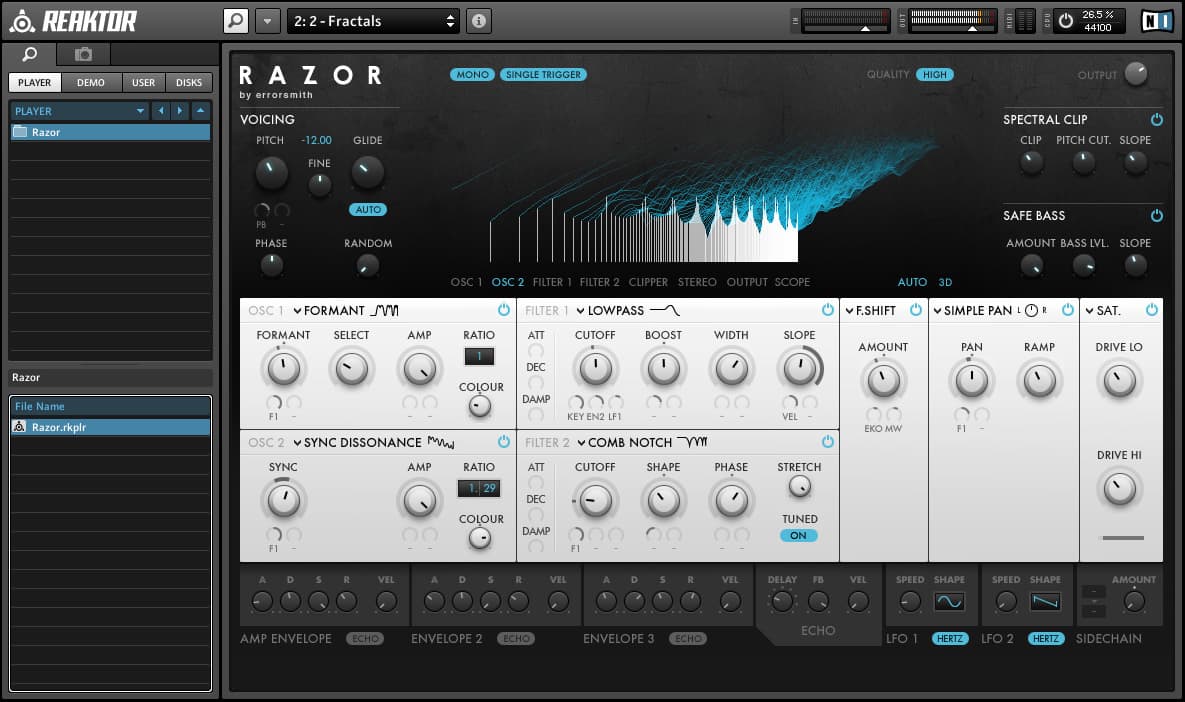
Task: Select LFO 1 sine wave shape icon
Action: (x=949, y=601)
